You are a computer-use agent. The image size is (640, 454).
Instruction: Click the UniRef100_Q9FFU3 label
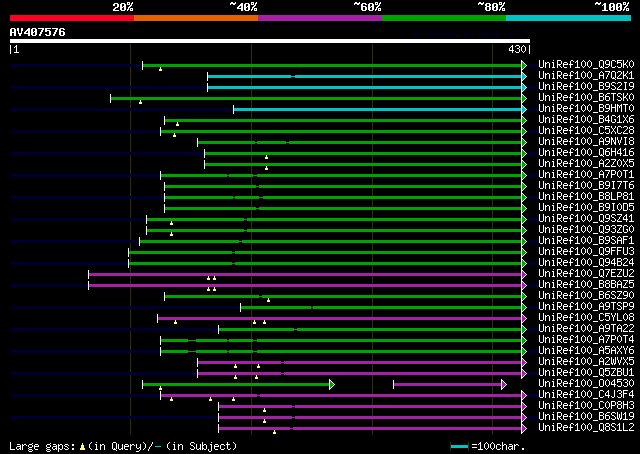coord(586,252)
